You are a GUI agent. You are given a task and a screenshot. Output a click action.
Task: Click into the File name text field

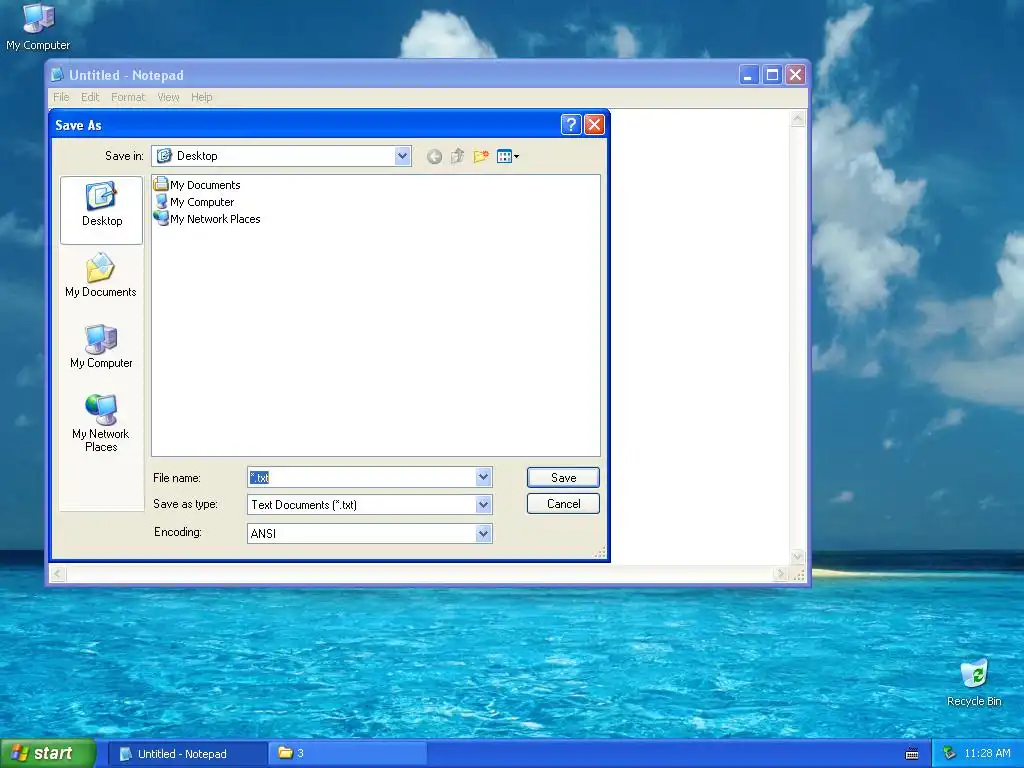point(362,477)
